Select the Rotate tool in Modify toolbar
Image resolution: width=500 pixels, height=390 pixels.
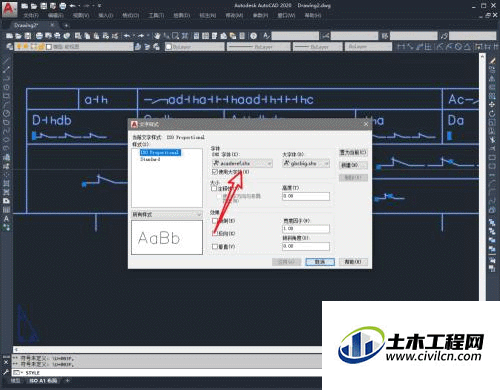pyautogui.click(x=492, y=114)
